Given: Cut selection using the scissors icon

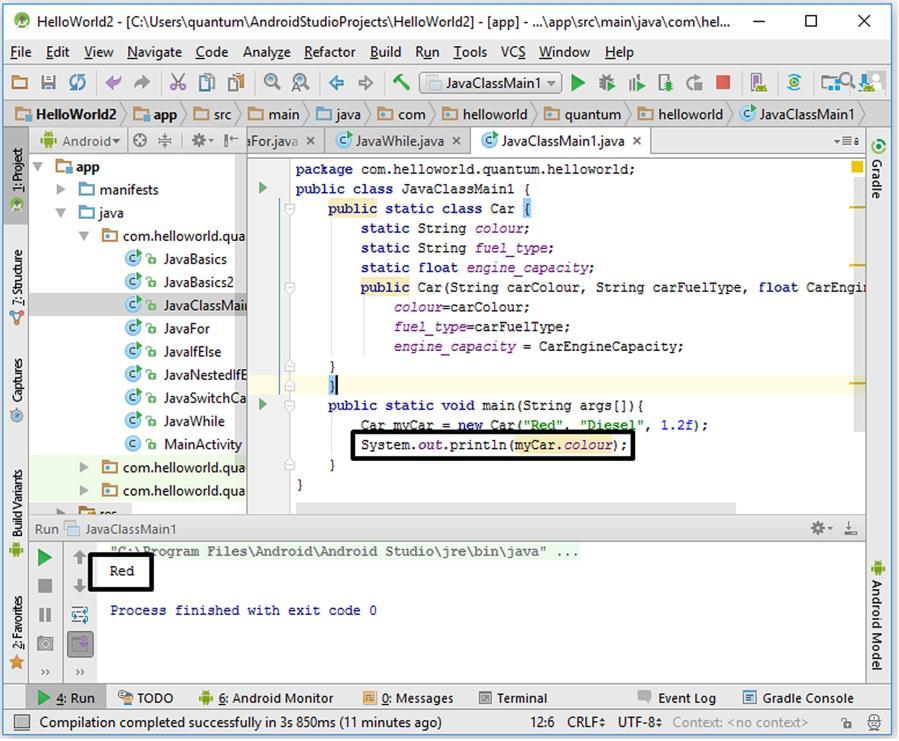Looking at the screenshot, I should [x=178, y=83].
